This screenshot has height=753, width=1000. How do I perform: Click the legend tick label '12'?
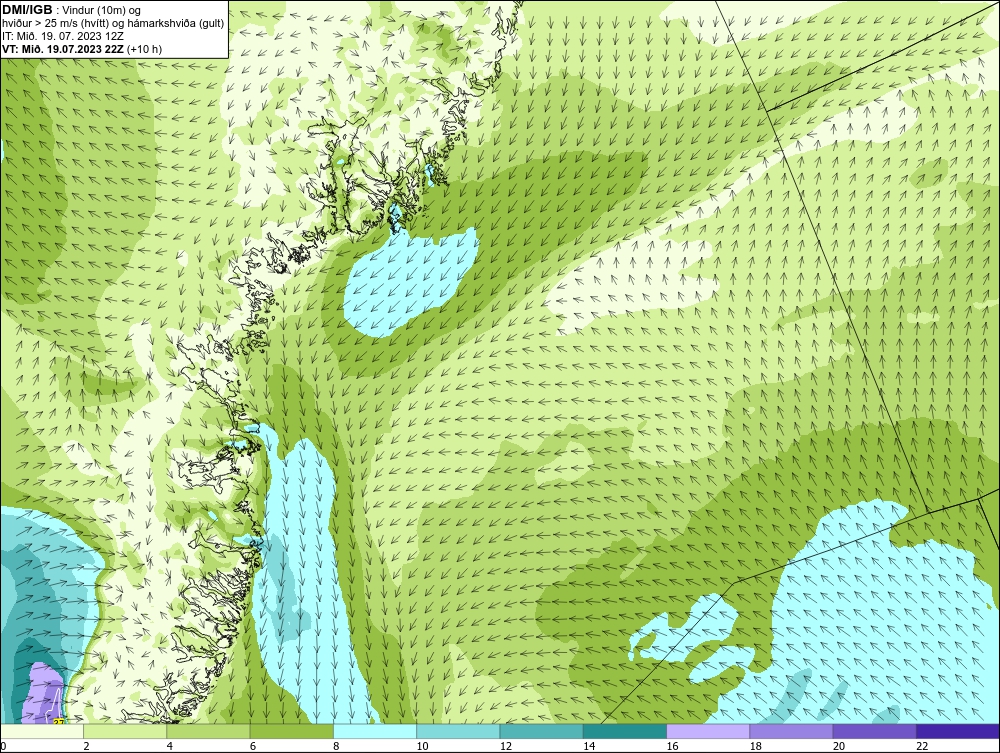click(x=506, y=746)
